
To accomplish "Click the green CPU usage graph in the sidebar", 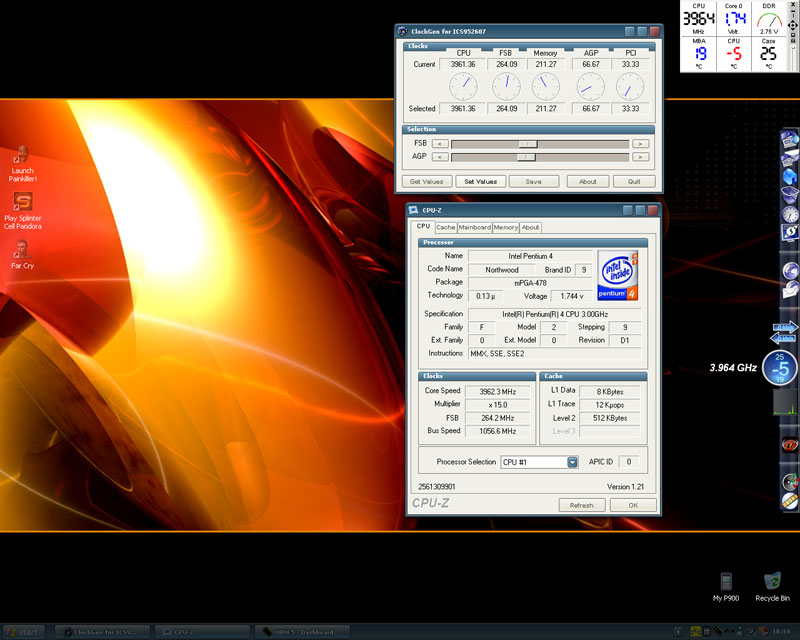I will [785, 402].
